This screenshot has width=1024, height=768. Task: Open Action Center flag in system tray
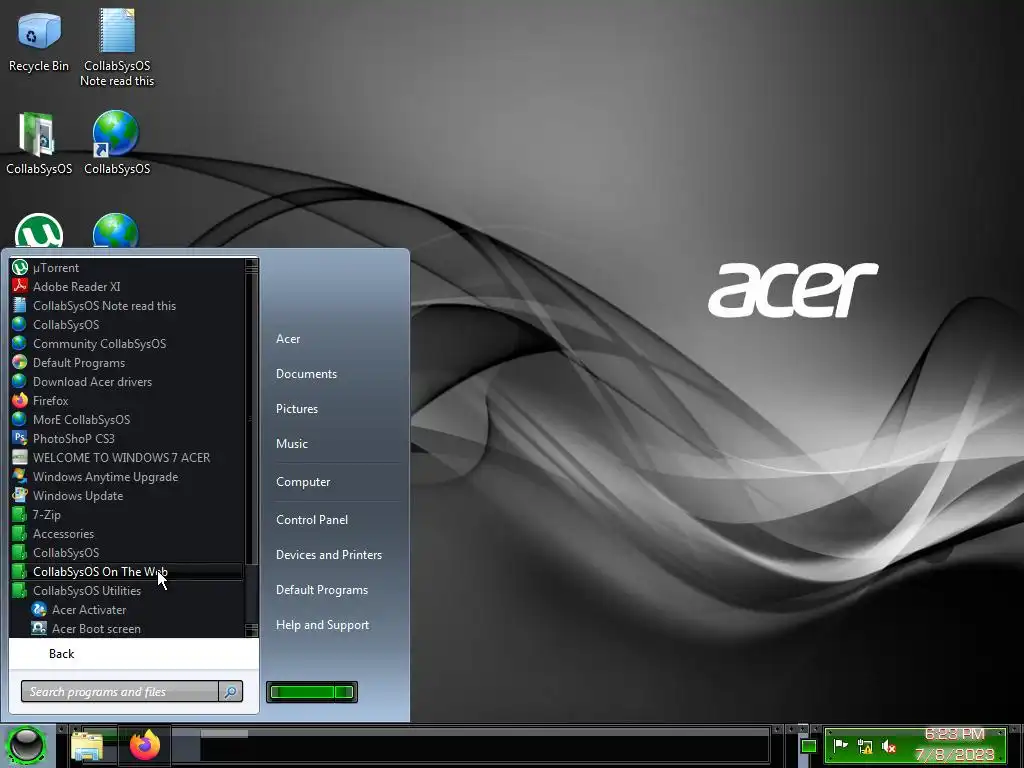click(x=840, y=745)
